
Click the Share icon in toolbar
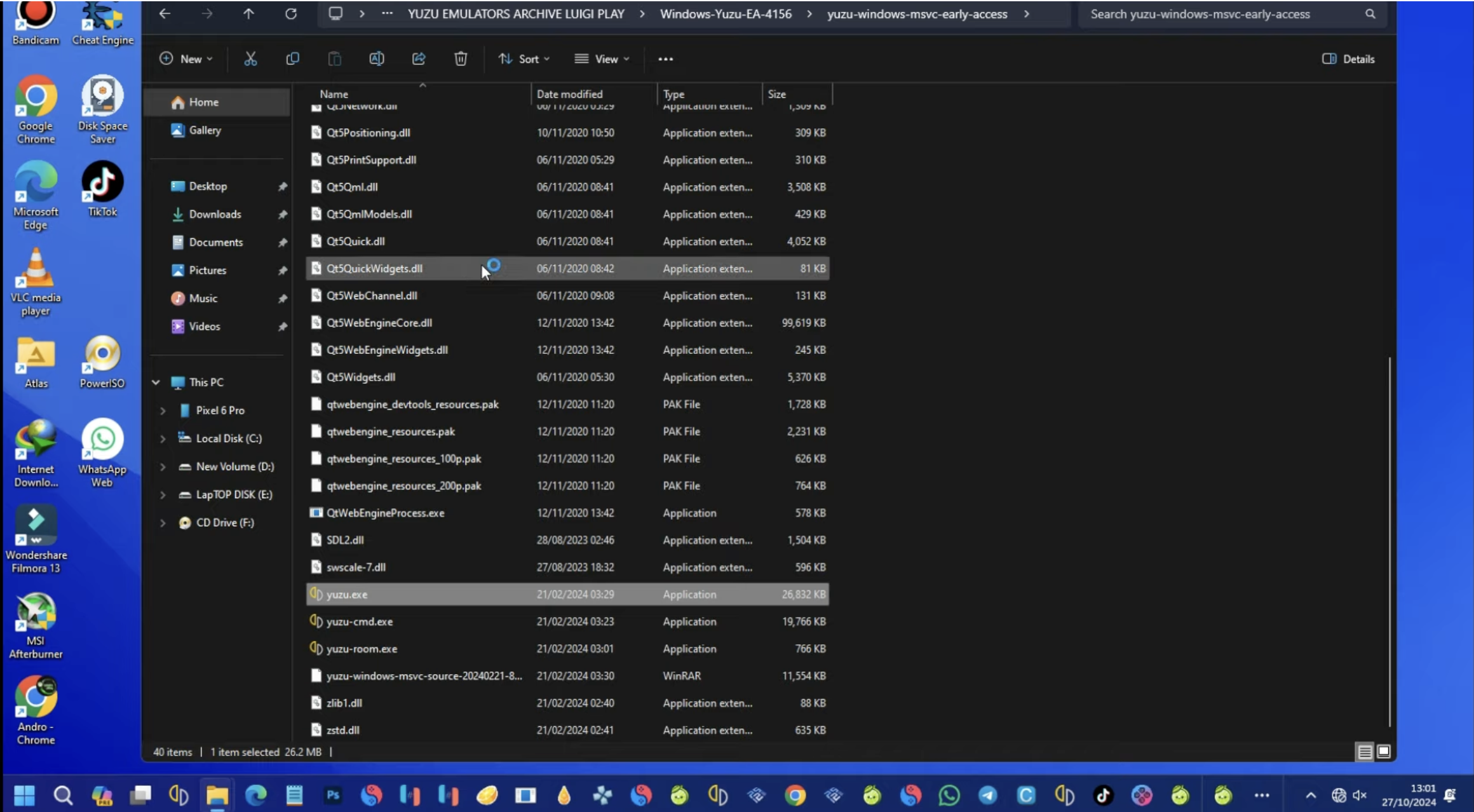(419, 59)
